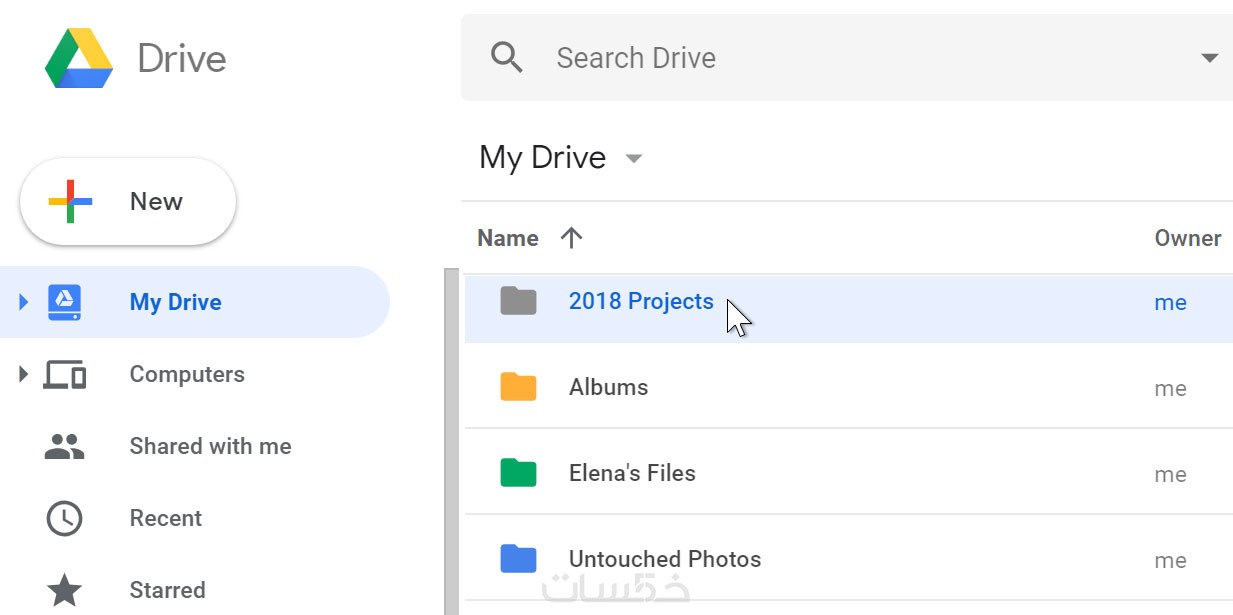
Task: Click the orange Albums folder icon
Action: (518, 387)
